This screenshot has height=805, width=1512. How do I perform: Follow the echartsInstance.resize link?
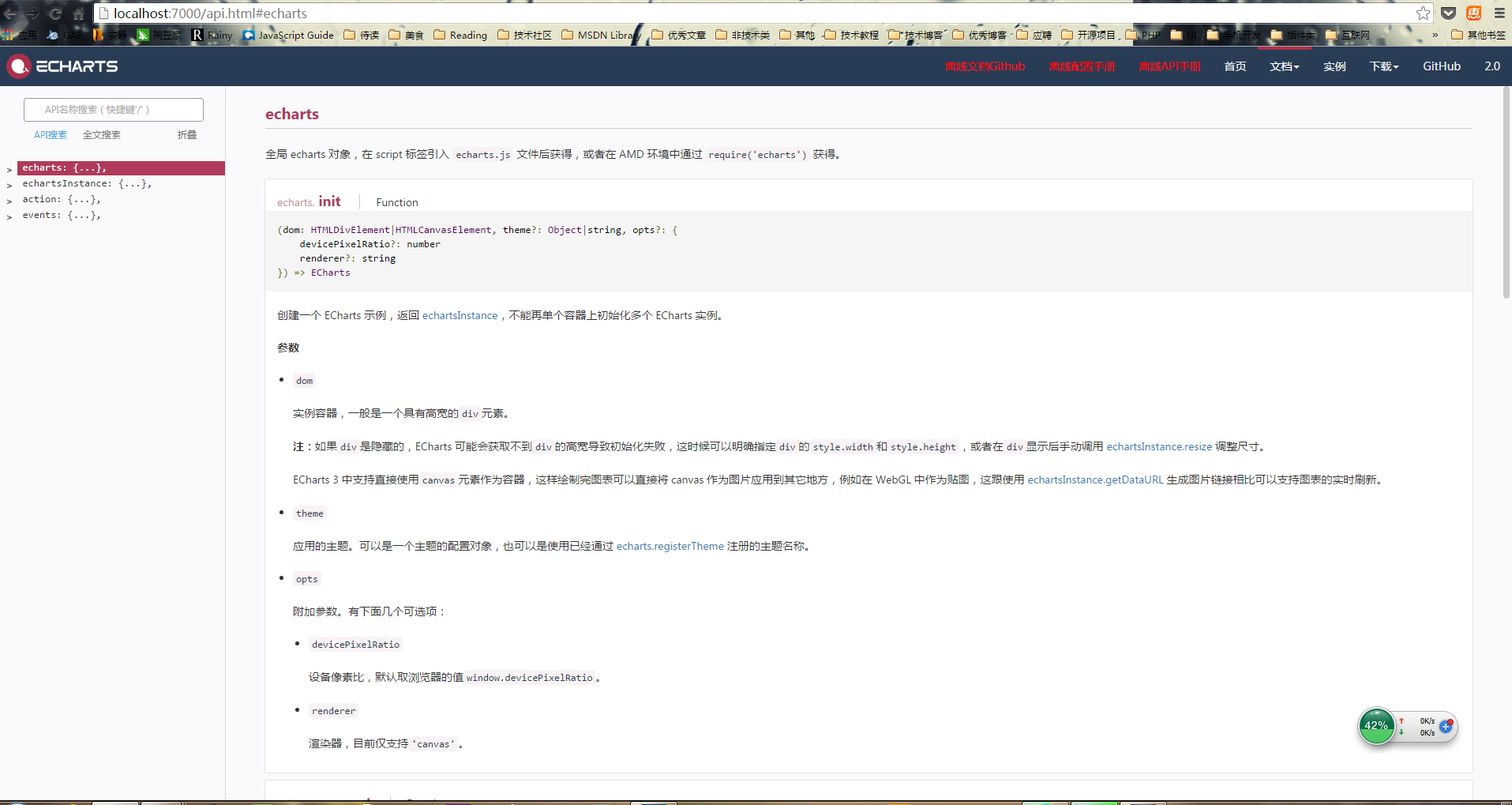pos(1159,446)
